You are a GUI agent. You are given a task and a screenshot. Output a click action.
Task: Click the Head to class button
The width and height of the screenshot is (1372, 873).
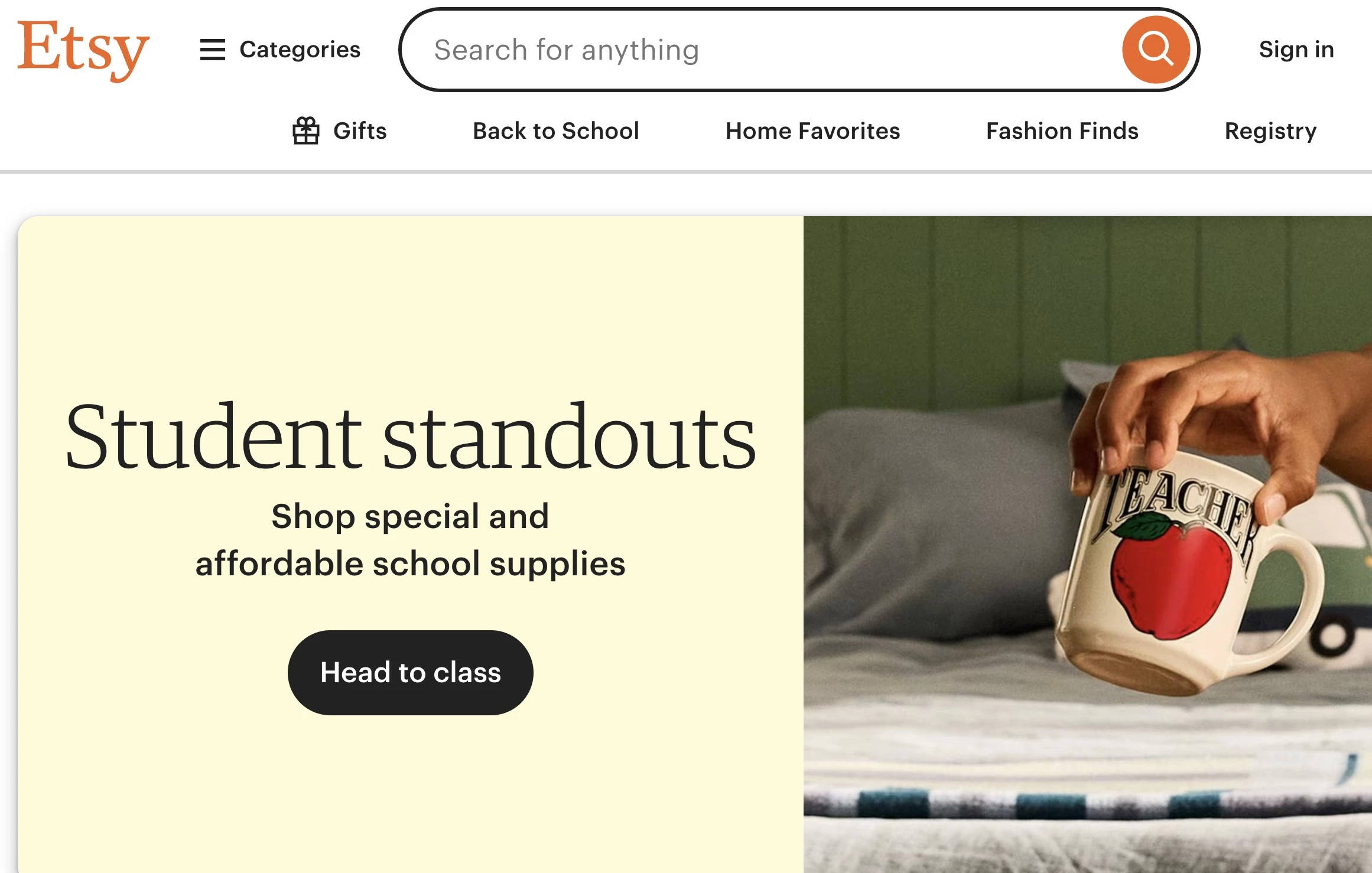(x=411, y=673)
